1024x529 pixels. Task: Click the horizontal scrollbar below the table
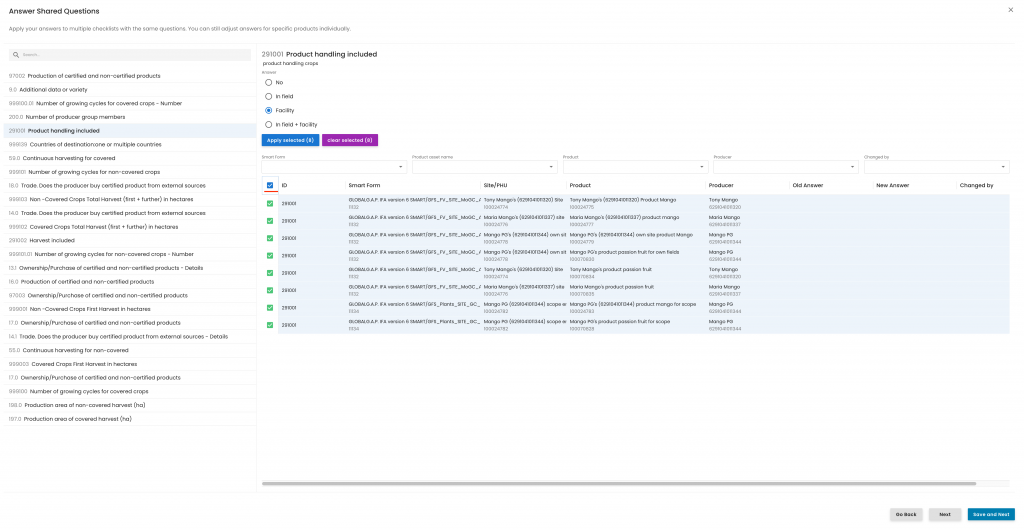(618, 484)
